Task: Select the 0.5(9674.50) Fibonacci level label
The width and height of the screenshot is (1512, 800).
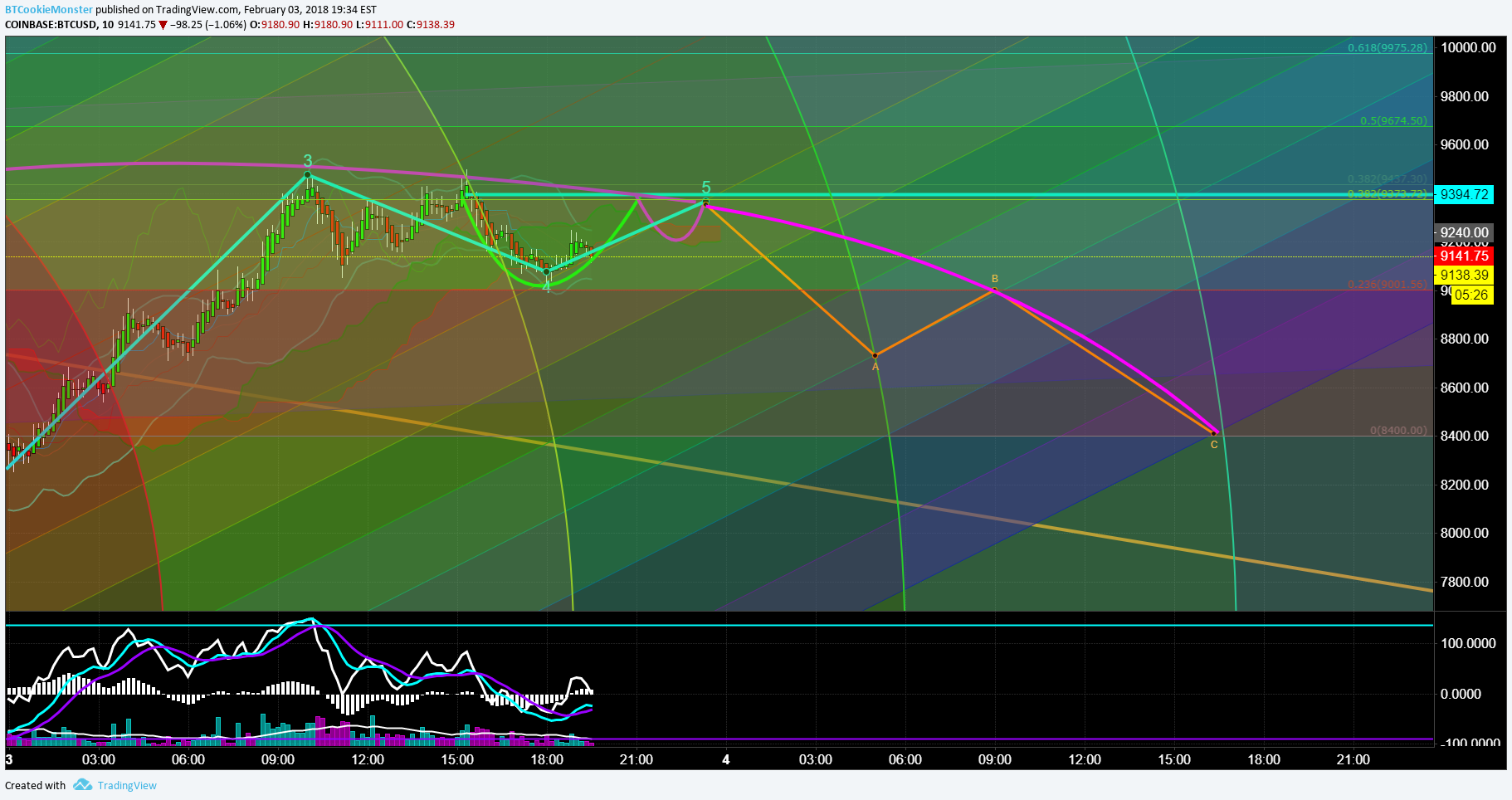Action: pyautogui.click(x=1393, y=121)
